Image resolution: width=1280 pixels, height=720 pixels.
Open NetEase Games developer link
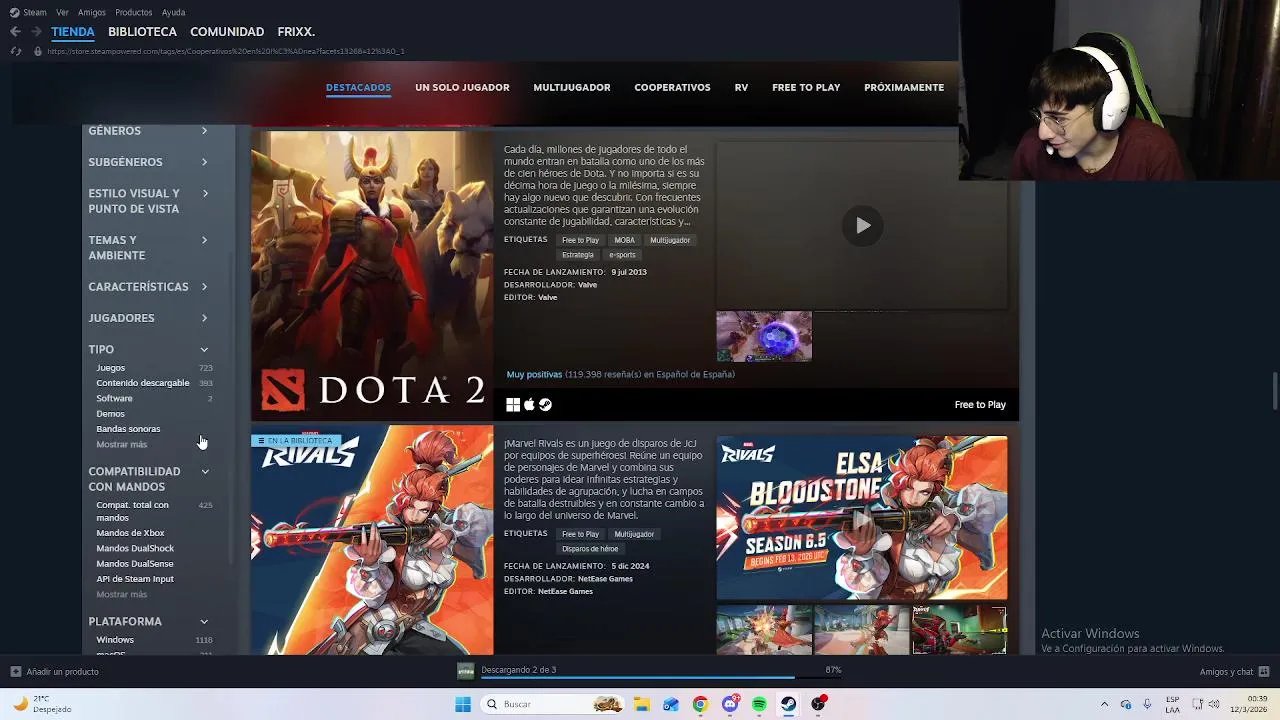coord(605,579)
